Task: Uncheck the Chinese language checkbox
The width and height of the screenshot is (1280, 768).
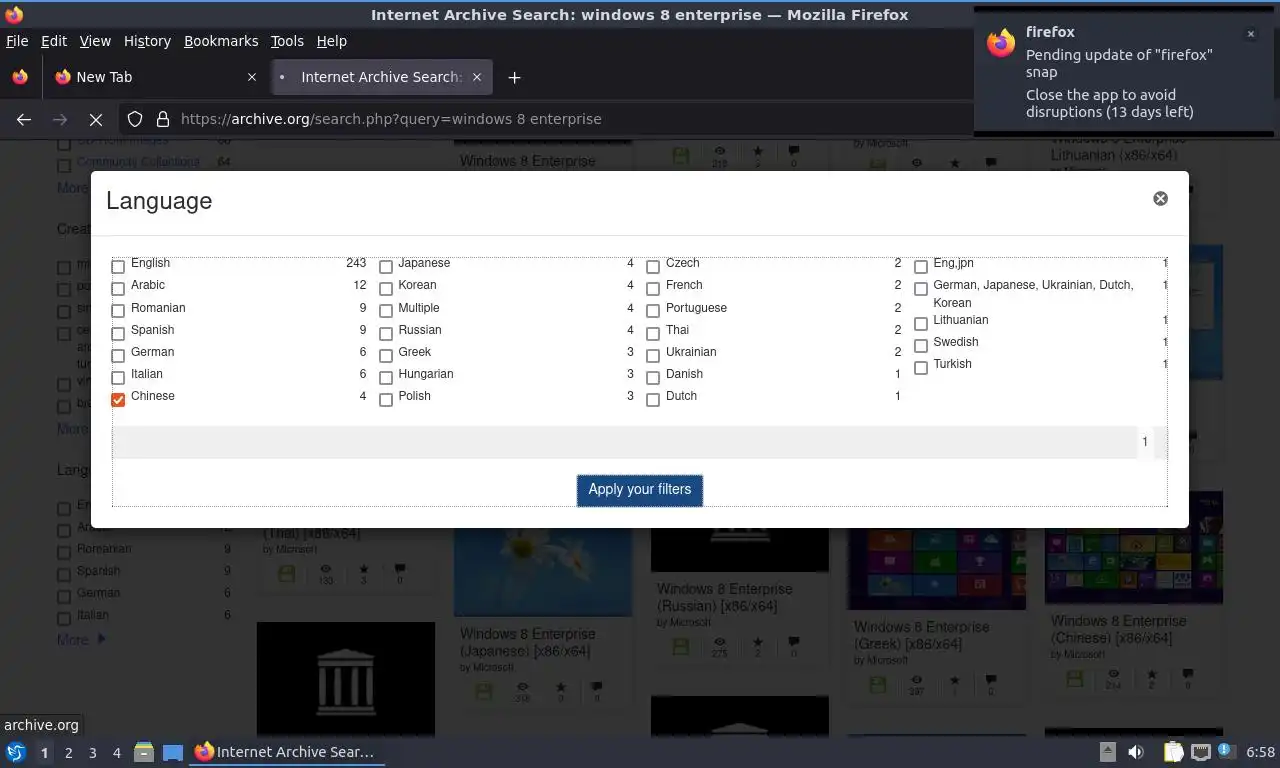Action: point(118,399)
